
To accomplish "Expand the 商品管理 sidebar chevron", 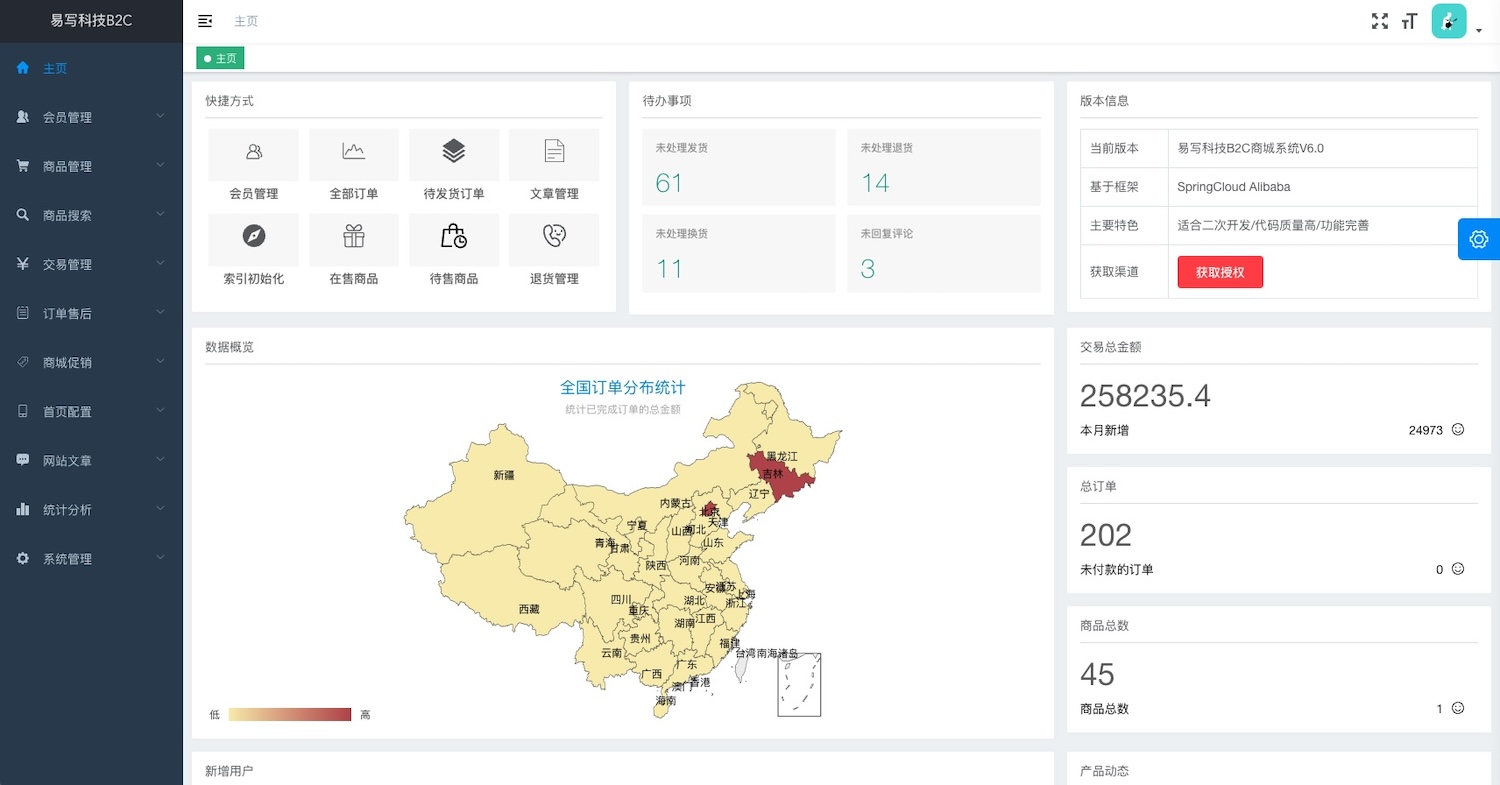I will pyautogui.click(x=161, y=166).
